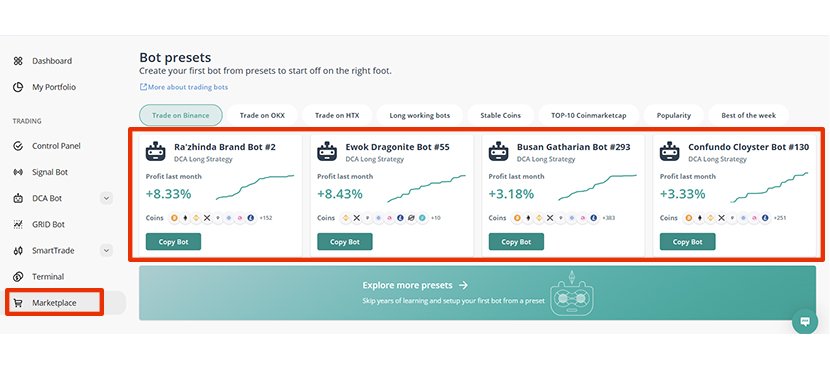Click the Ra'zhinda Brand Bot robot icon
830x370 pixels.
click(x=156, y=151)
